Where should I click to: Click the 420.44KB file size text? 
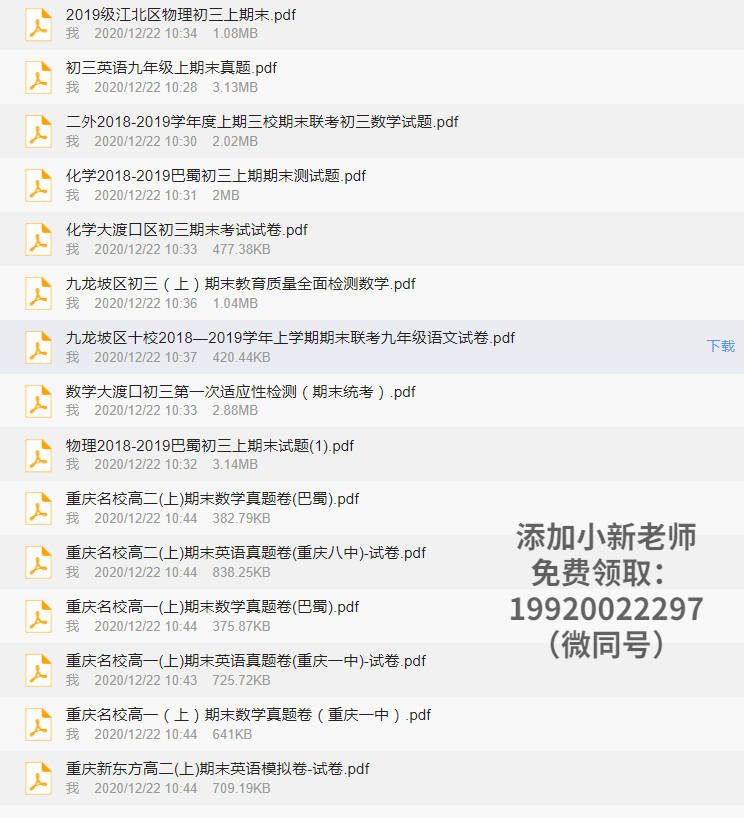pyautogui.click(x=242, y=357)
